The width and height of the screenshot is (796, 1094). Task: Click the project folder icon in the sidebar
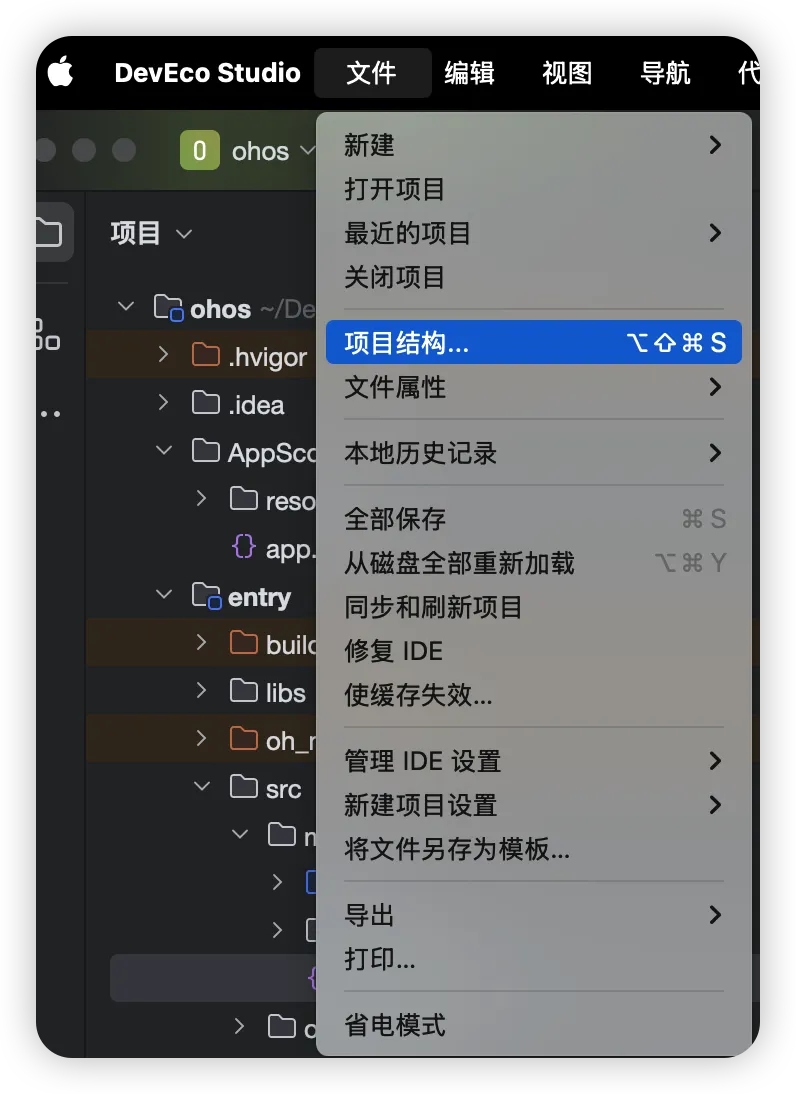(51, 232)
